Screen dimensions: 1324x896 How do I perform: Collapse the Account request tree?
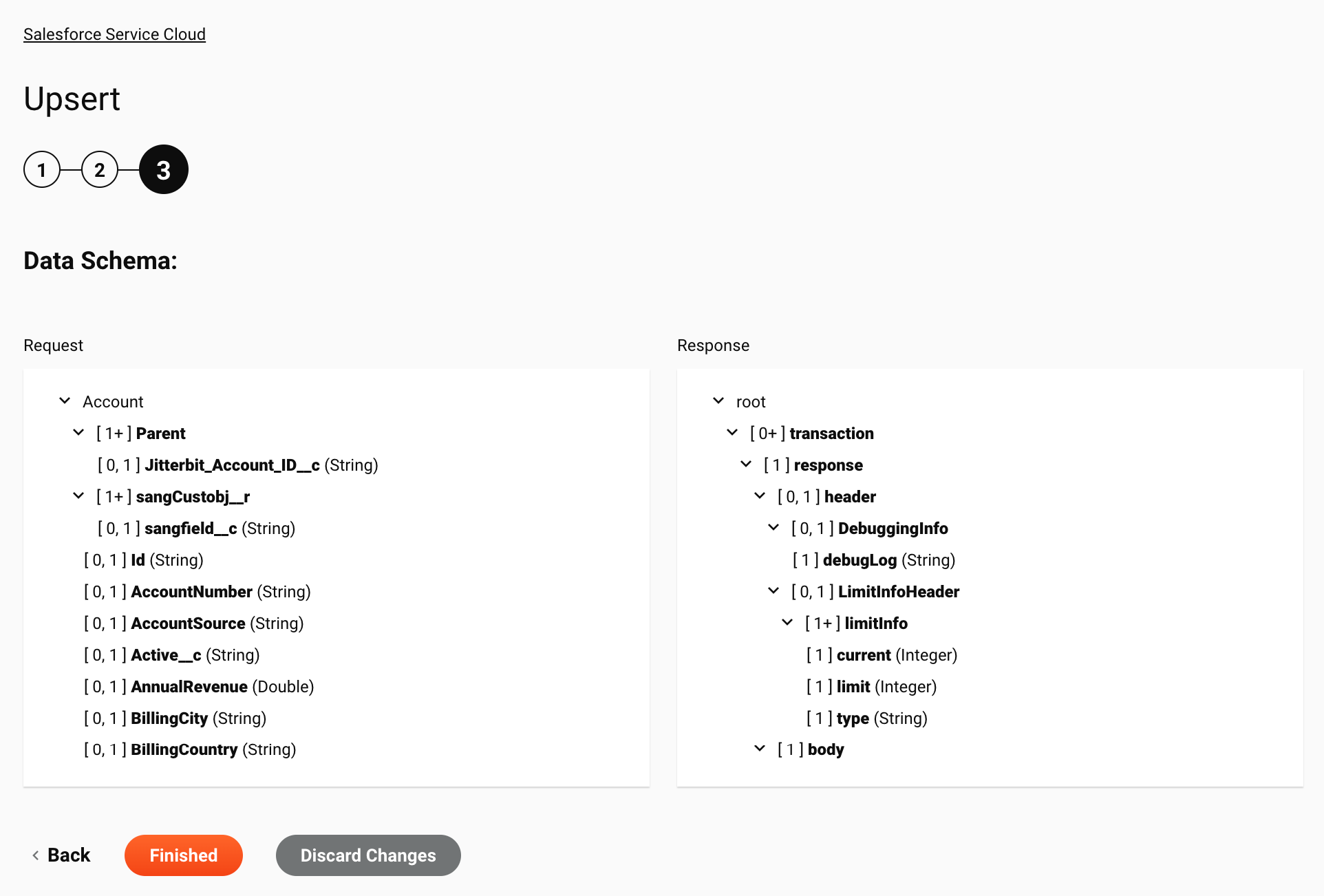[x=64, y=401]
